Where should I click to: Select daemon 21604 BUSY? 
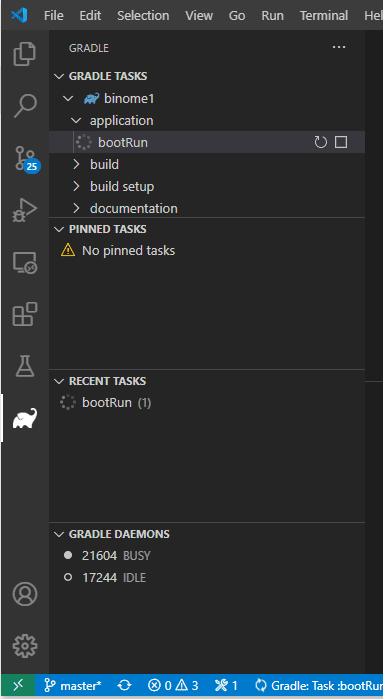[207, 556]
